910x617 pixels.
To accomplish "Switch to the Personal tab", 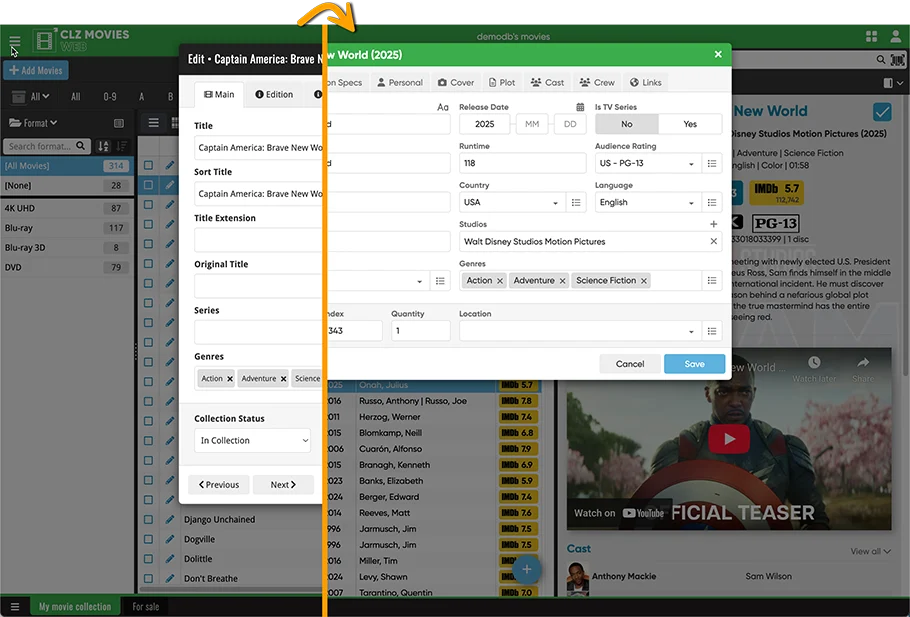I will [400, 82].
